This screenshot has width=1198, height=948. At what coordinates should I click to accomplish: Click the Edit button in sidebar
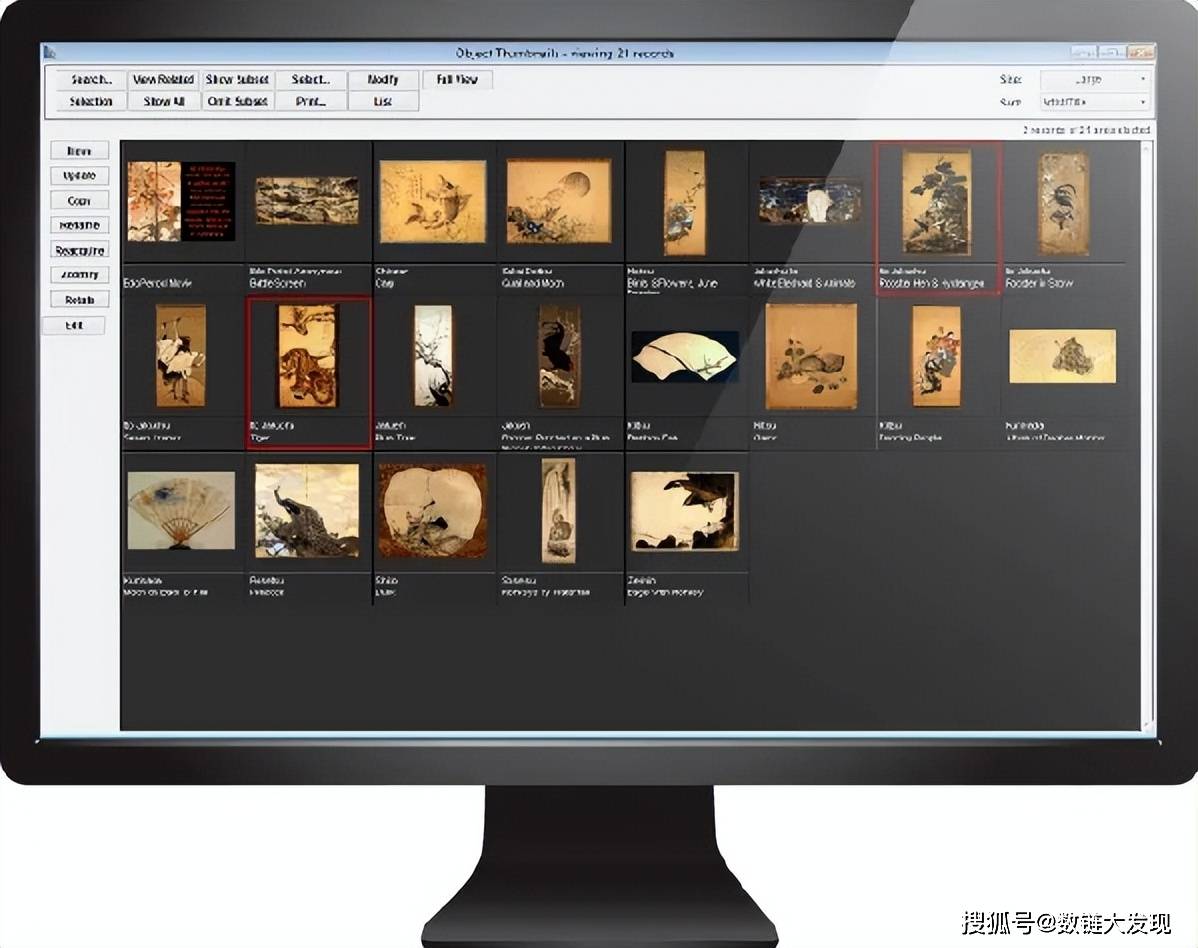tap(74, 325)
